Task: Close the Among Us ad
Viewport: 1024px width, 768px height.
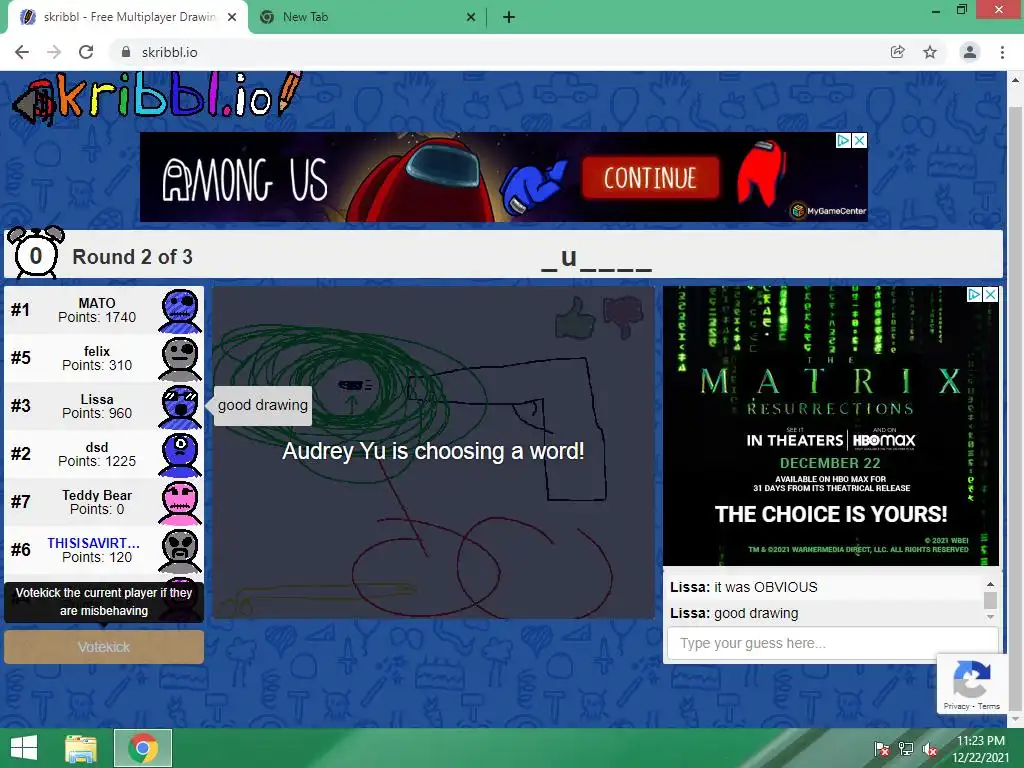Action: [860, 140]
